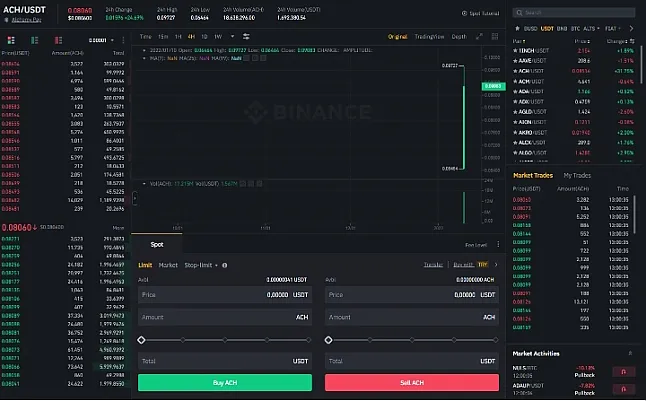The height and width of the screenshot is (401, 646).
Task: Select the Market order type
Action: [168, 265]
